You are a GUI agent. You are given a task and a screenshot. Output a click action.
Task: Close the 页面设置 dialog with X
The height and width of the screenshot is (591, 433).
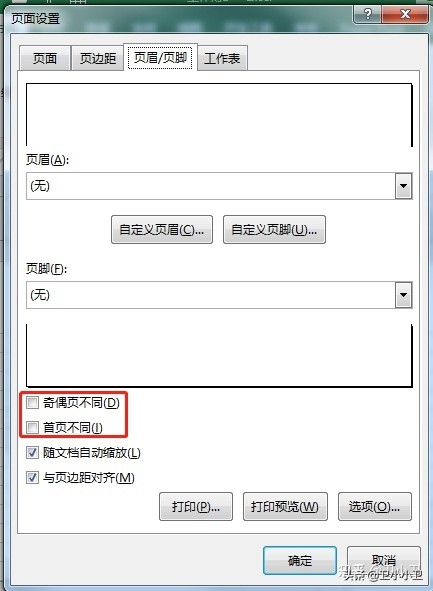coord(405,14)
